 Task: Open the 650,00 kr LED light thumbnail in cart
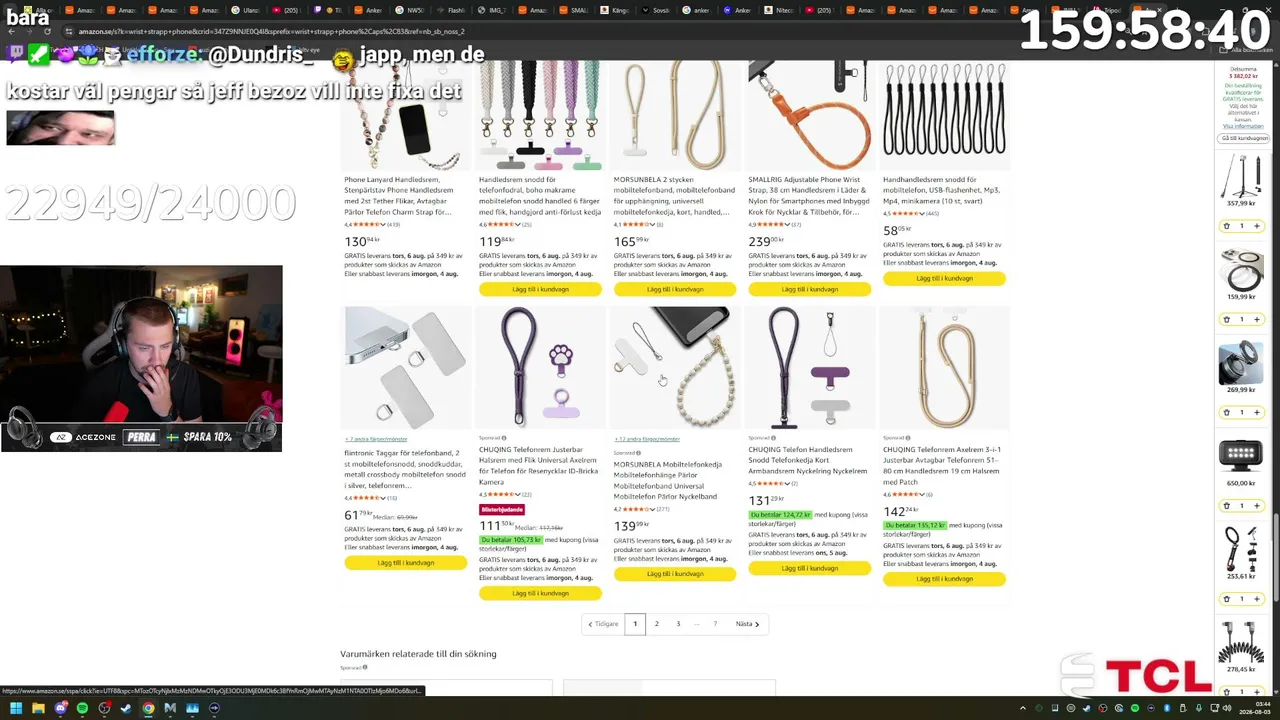[1241, 456]
